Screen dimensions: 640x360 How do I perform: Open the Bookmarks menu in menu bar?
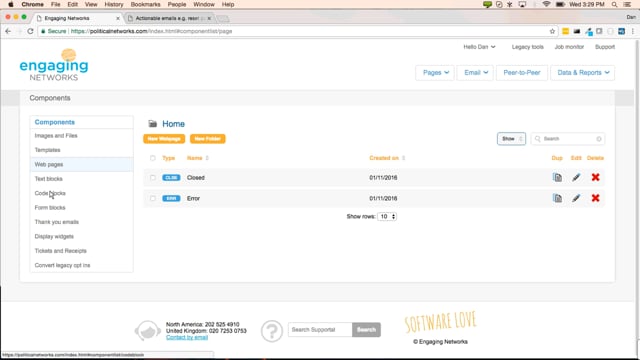pyautogui.click(x=145, y=4)
